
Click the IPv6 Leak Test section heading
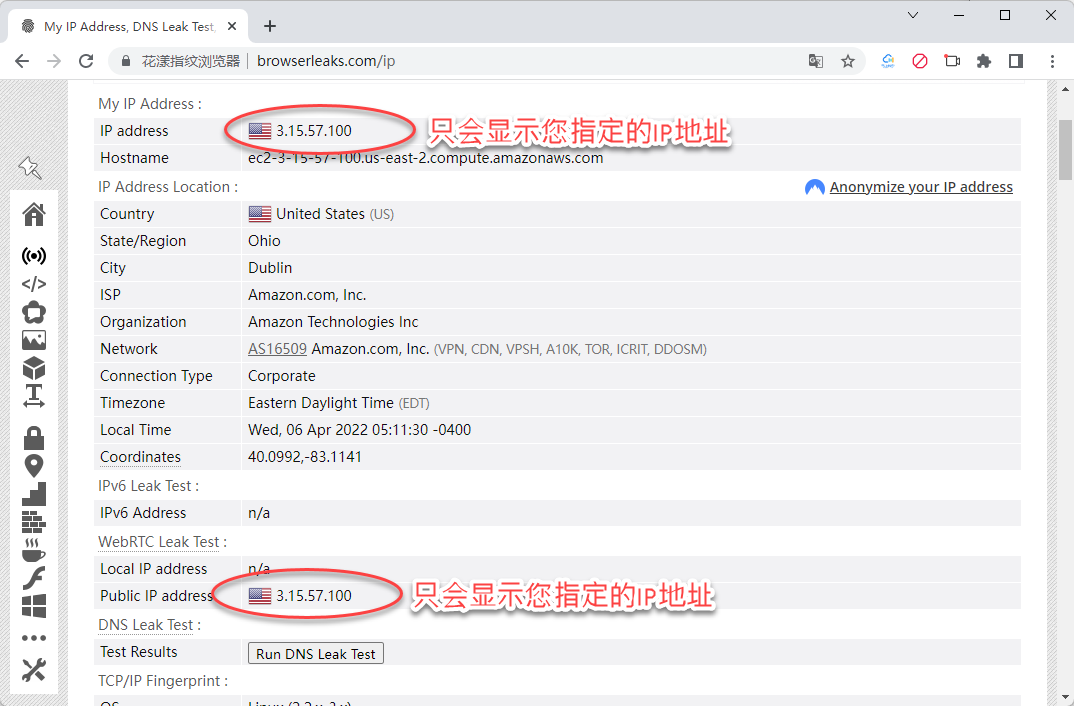click(x=148, y=486)
